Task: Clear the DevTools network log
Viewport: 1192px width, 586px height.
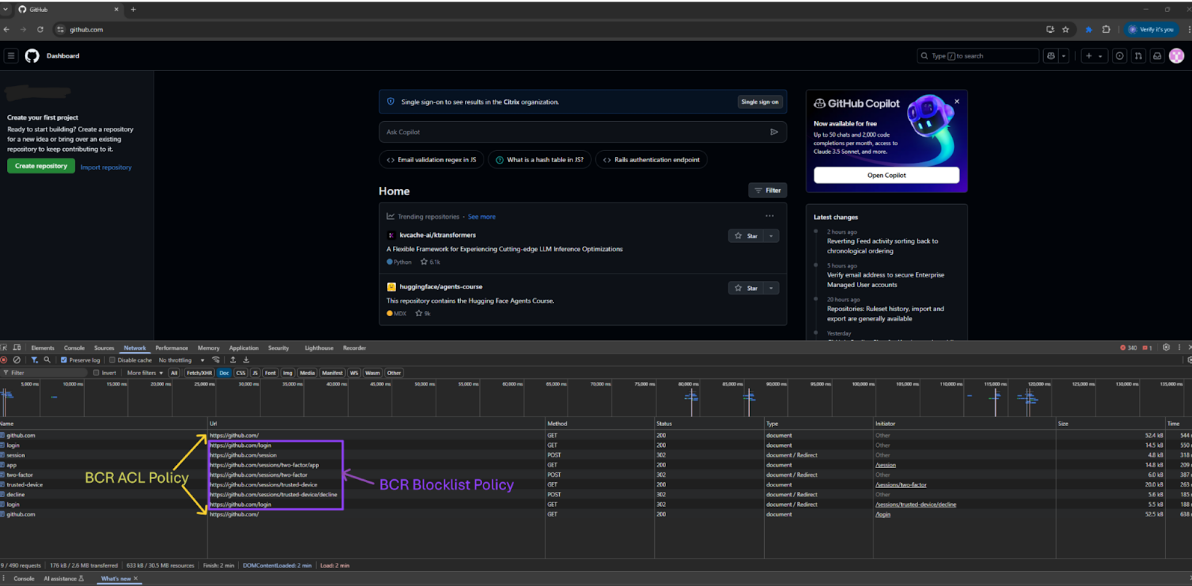Action: click(x=17, y=360)
